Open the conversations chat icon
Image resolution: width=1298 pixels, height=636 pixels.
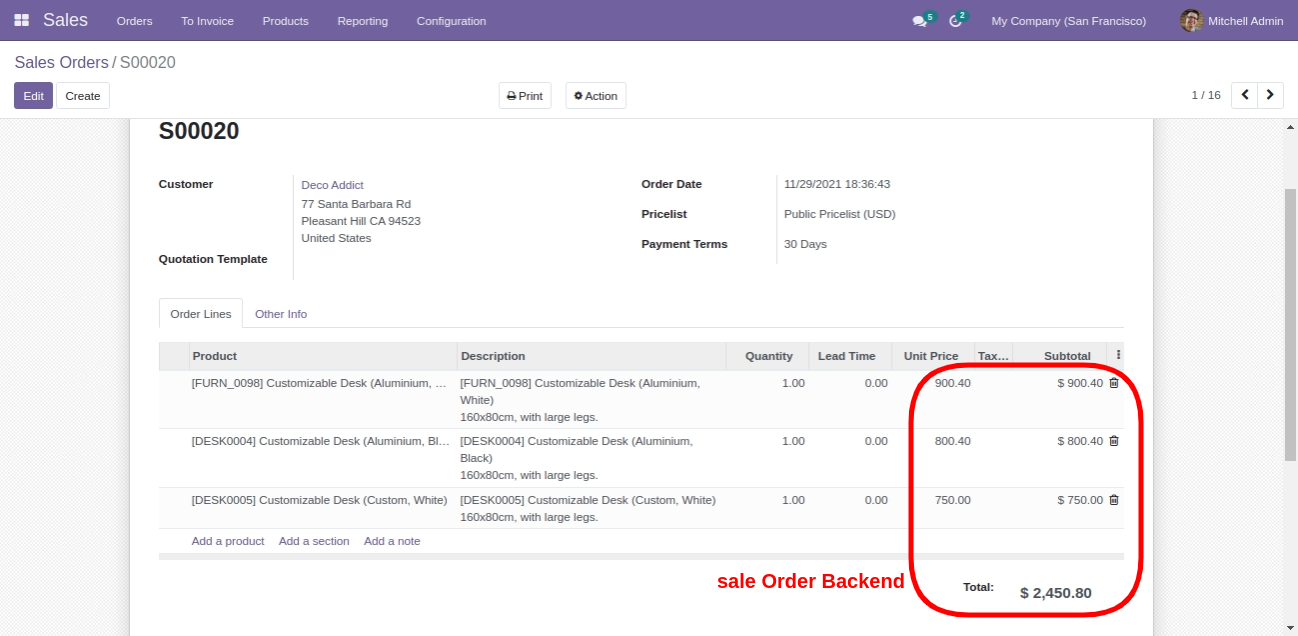tap(919, 21)
